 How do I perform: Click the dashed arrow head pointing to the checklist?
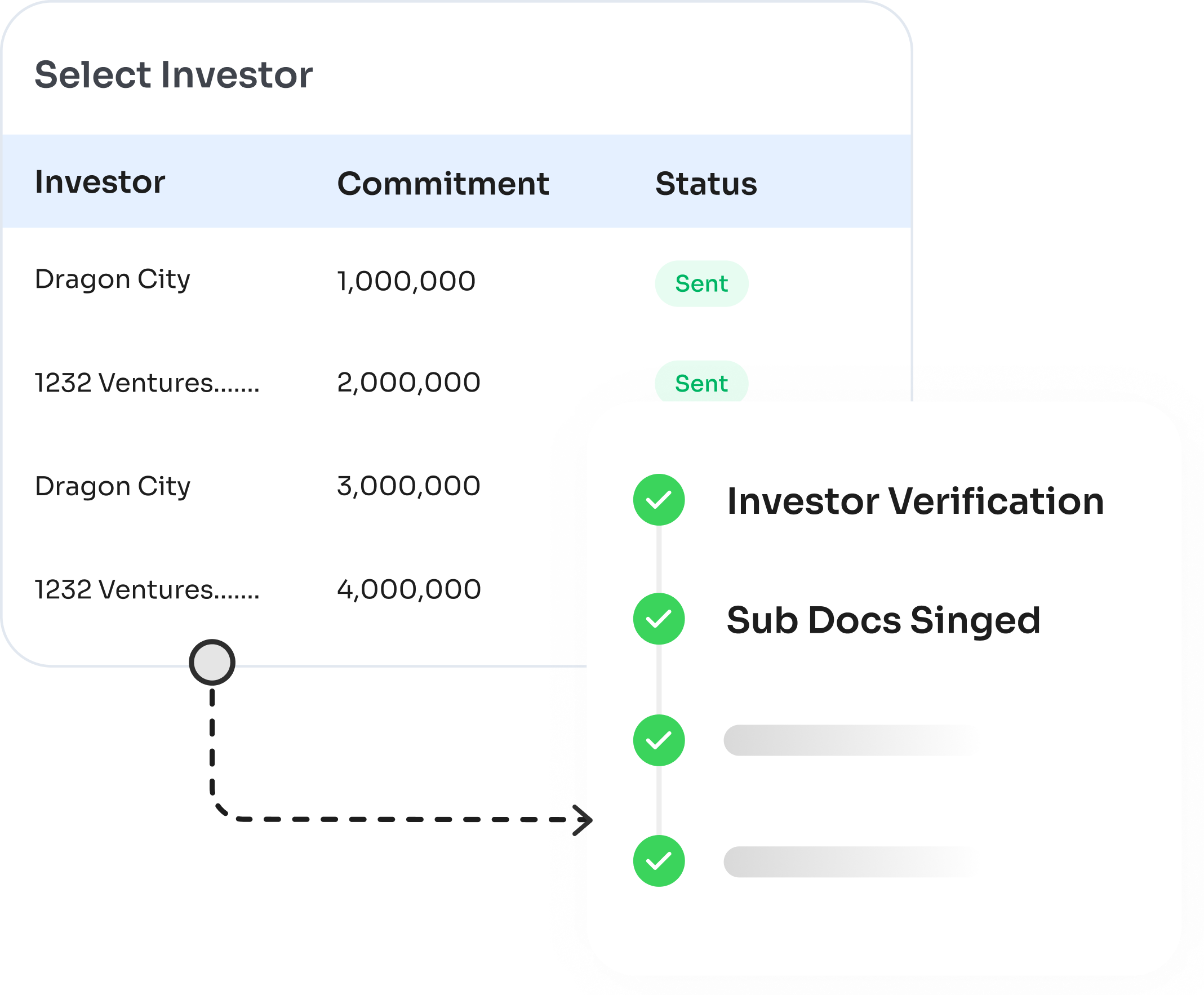coord(582,820)
